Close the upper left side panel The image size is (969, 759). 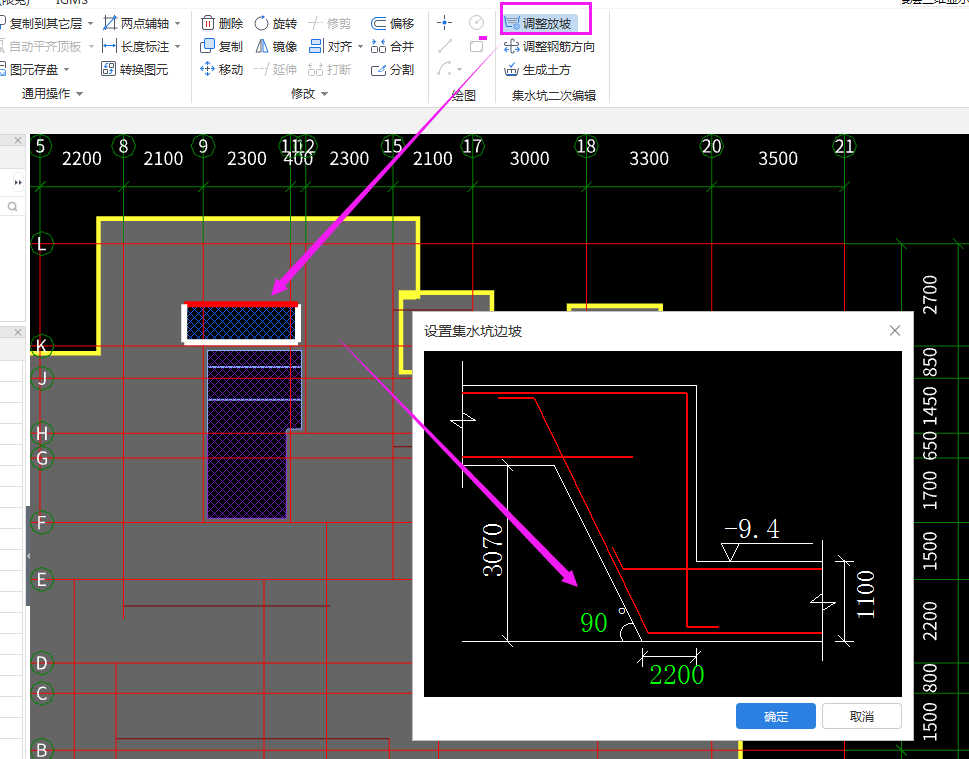pyautogui.click(x=18, y=141)
